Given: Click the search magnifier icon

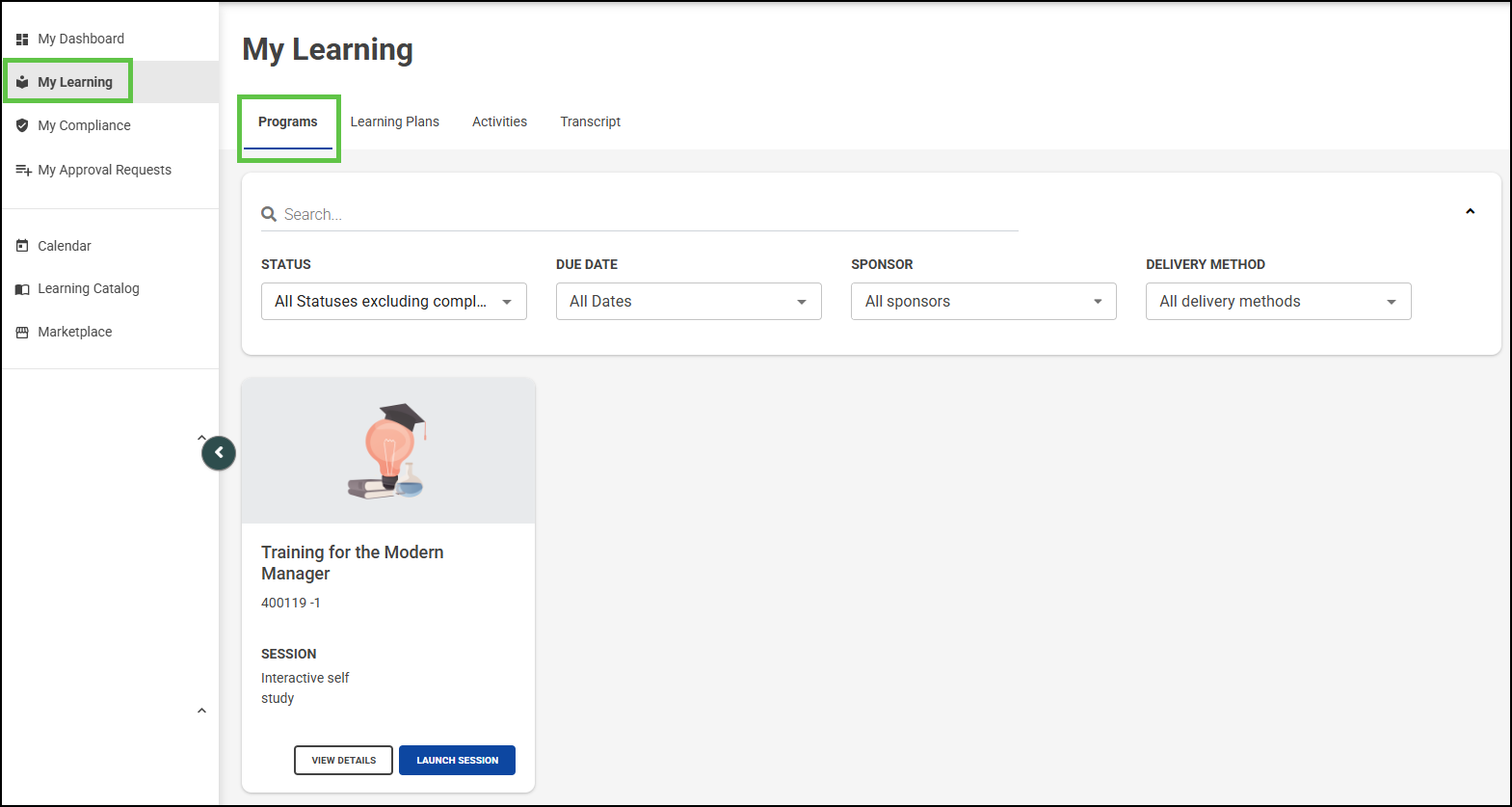Looking at the screenshot, I should click(269, 214).
